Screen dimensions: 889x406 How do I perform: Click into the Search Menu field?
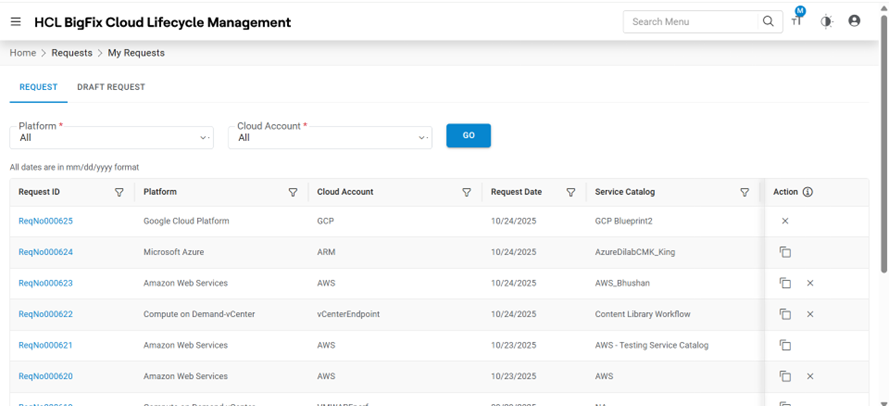tap(690, 21)
